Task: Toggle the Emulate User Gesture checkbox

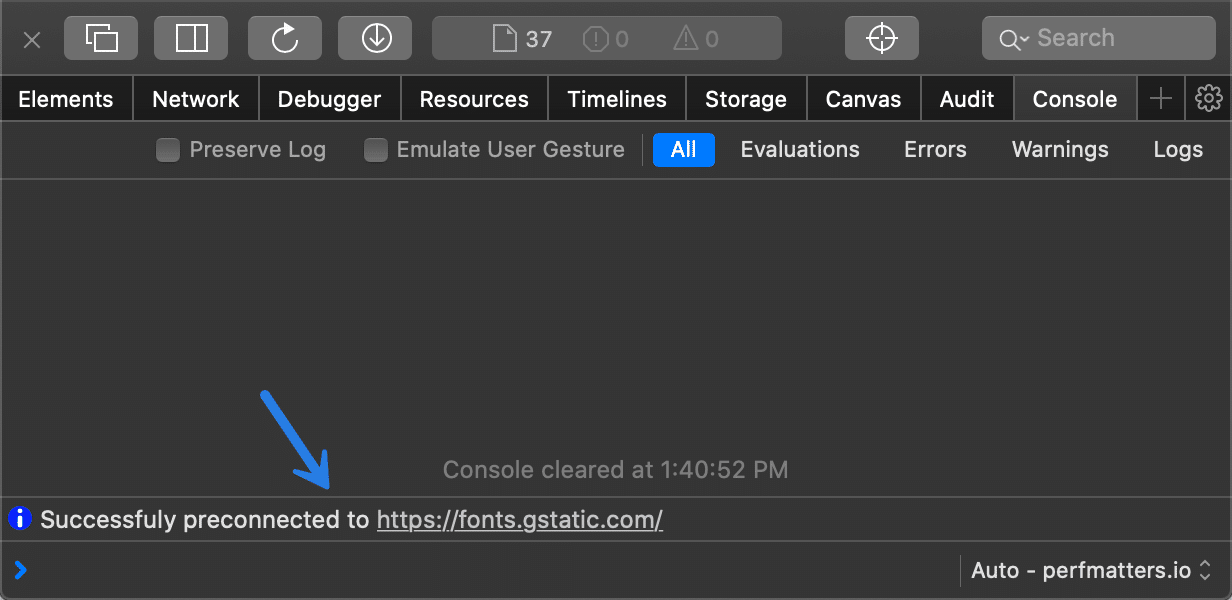Action: (x=376, y=150)
